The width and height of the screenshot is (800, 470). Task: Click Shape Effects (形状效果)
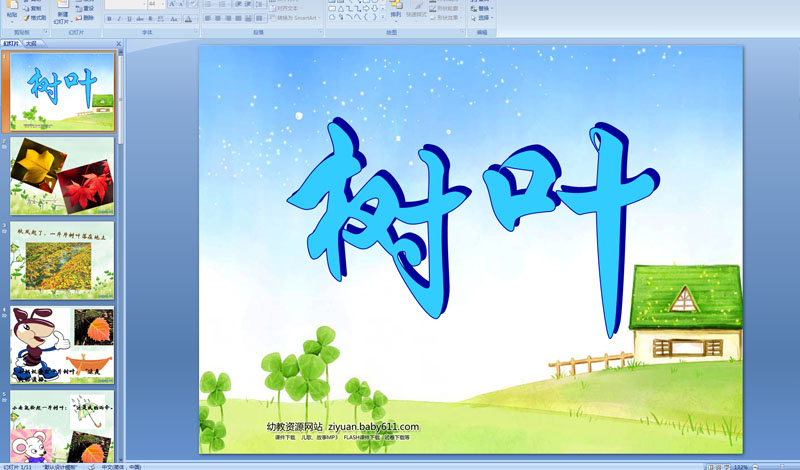446,17
